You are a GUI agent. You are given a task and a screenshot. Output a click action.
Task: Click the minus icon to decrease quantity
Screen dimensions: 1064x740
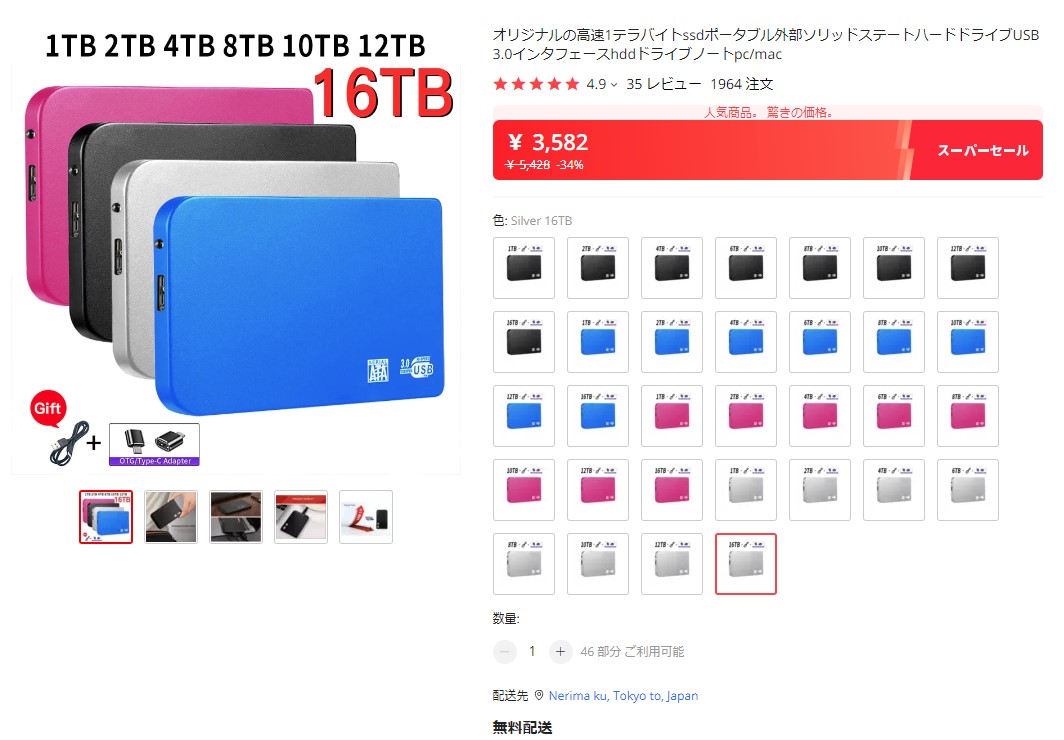point(504,652)
